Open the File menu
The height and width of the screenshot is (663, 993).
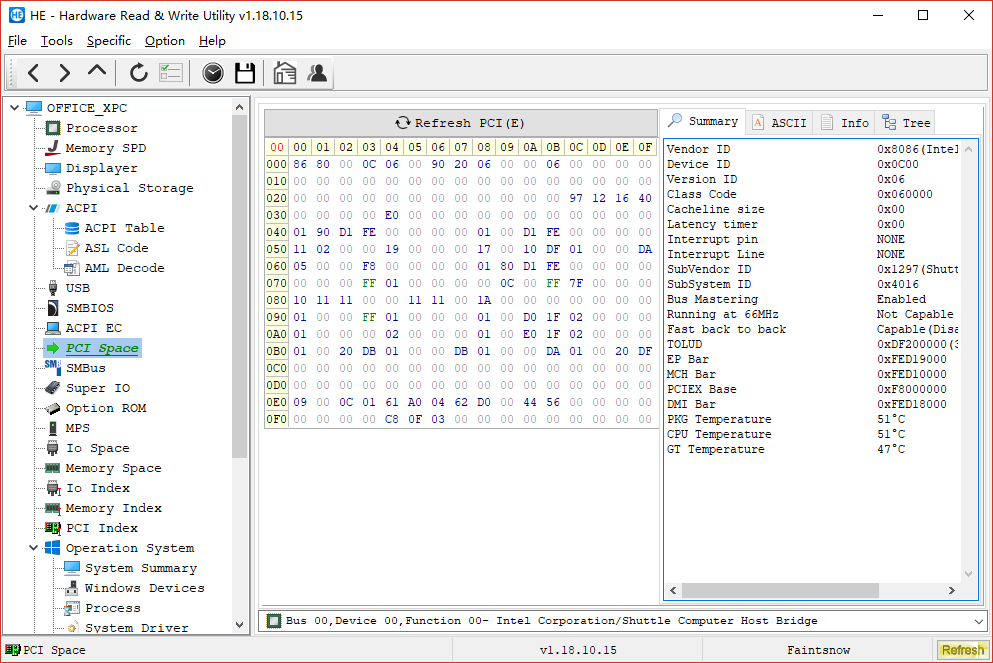[17, 41]
